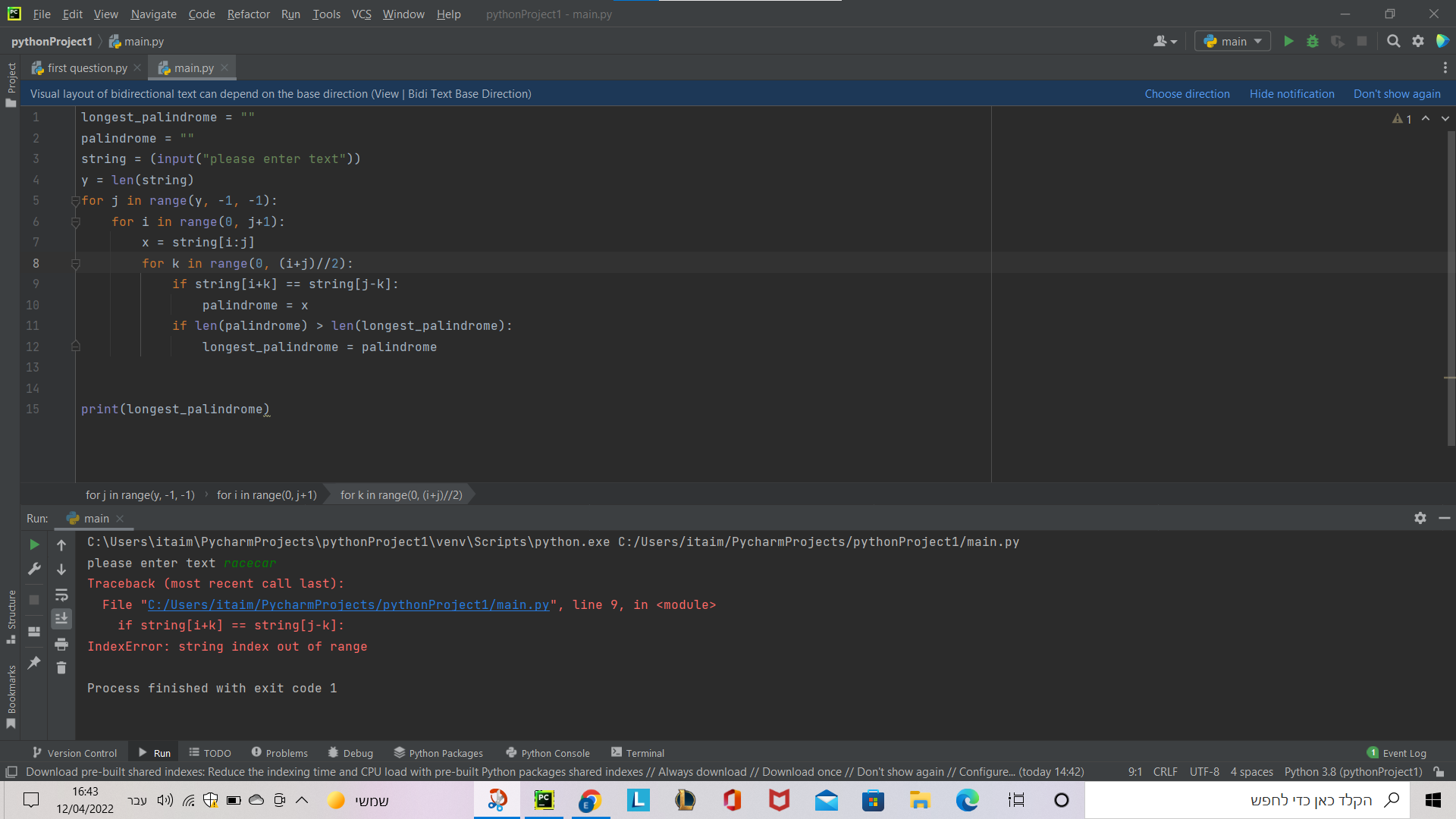Toggle scroll to end in console
Image resolution: width=1456 pixels, height=819 pixels.
[61, 619]
